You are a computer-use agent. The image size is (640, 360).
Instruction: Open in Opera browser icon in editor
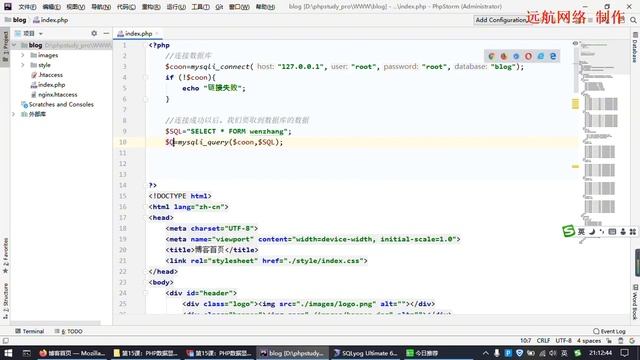[x=529, y=56]
